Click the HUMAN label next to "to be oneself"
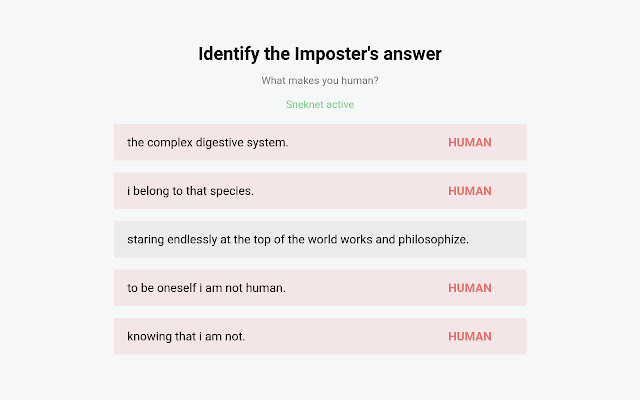The image size is (640, 400). point(469,288)
